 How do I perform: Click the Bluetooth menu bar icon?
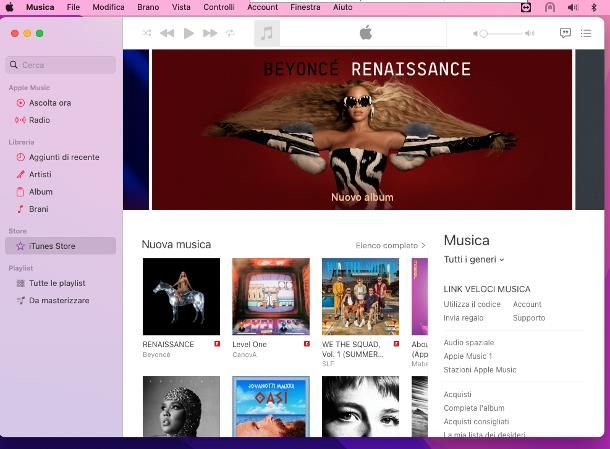point(594,7)
